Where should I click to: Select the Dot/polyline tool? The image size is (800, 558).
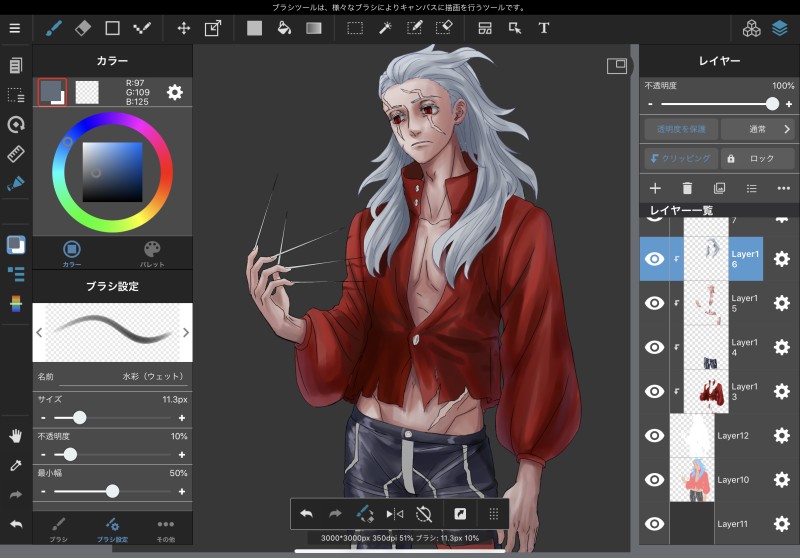click(x=142, y=28)
